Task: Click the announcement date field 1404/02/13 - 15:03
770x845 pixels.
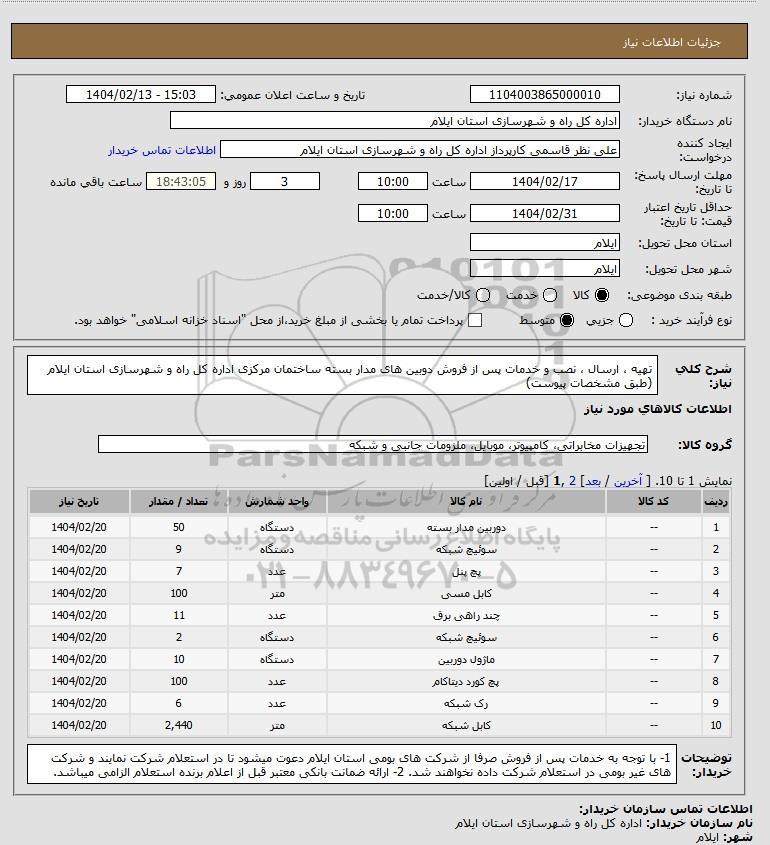Action: [141, 94]
